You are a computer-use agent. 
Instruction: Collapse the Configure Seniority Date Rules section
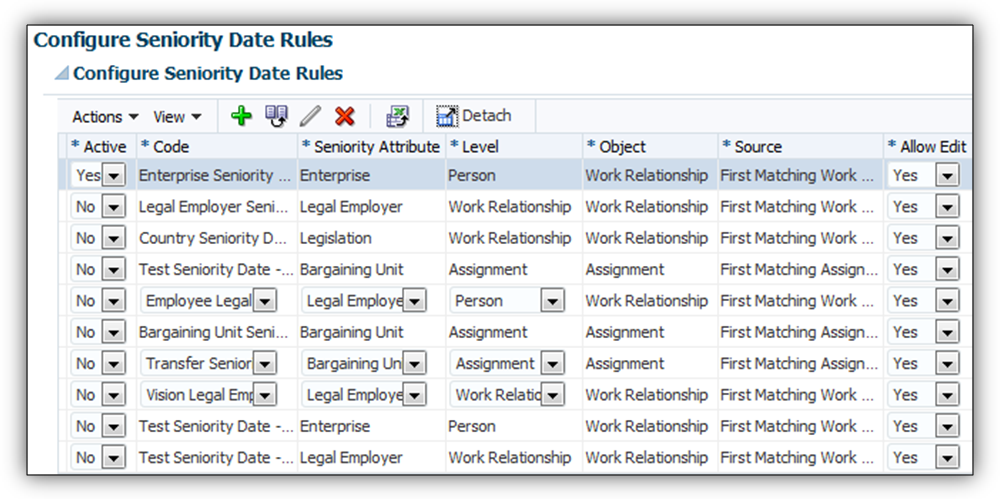pyautogui.click(x=62, y=74)
